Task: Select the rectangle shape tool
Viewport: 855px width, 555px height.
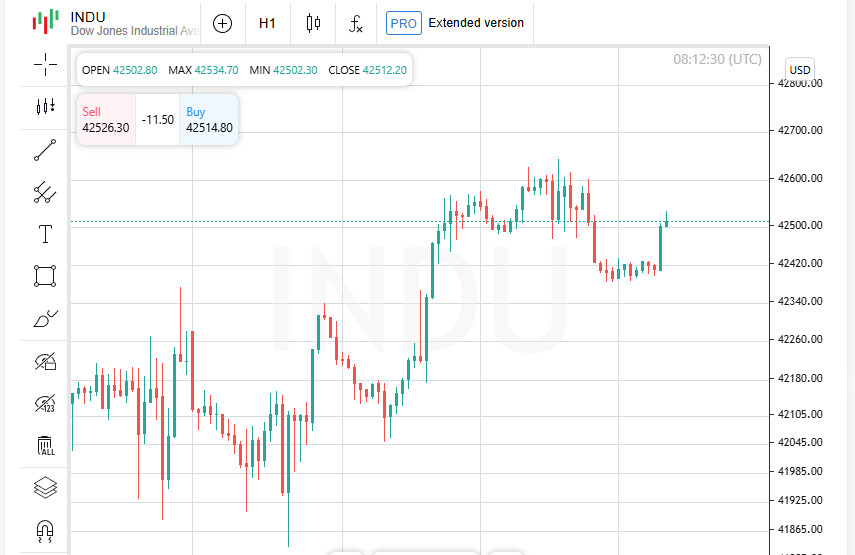Action: [x=45, y=276]
